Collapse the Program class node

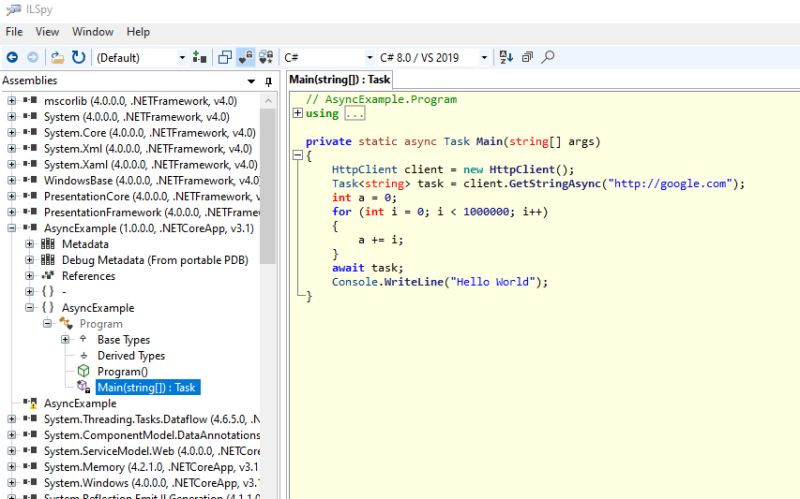tap(47, 323)
